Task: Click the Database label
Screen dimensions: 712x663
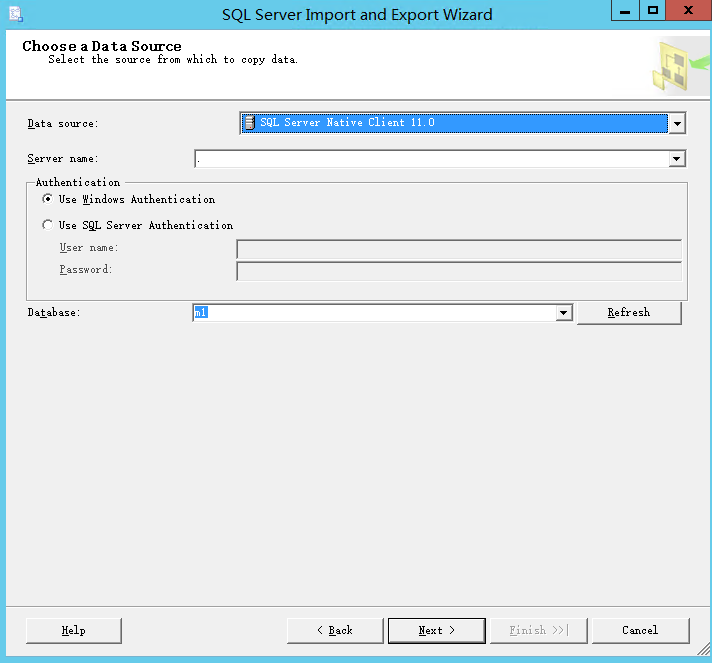Action: coord(54,312)
